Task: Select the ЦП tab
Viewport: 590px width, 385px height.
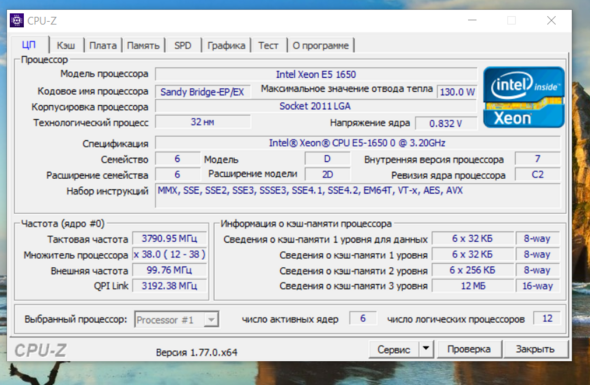Action: point(29,45)
